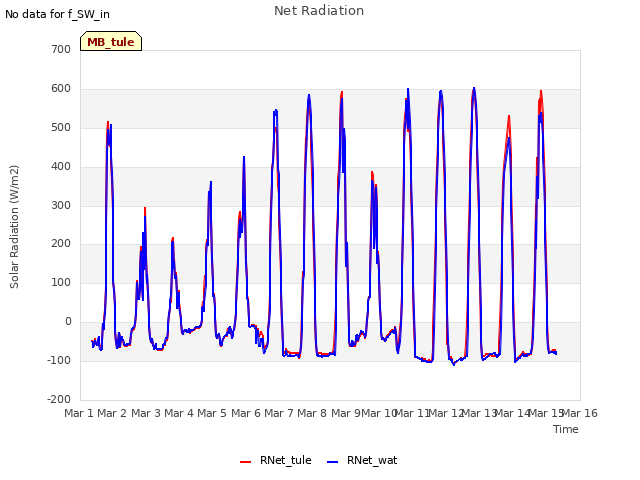Select the 200 y-axis tick label
Viewport: 640px width, 480px height.
tap(61, 244)
